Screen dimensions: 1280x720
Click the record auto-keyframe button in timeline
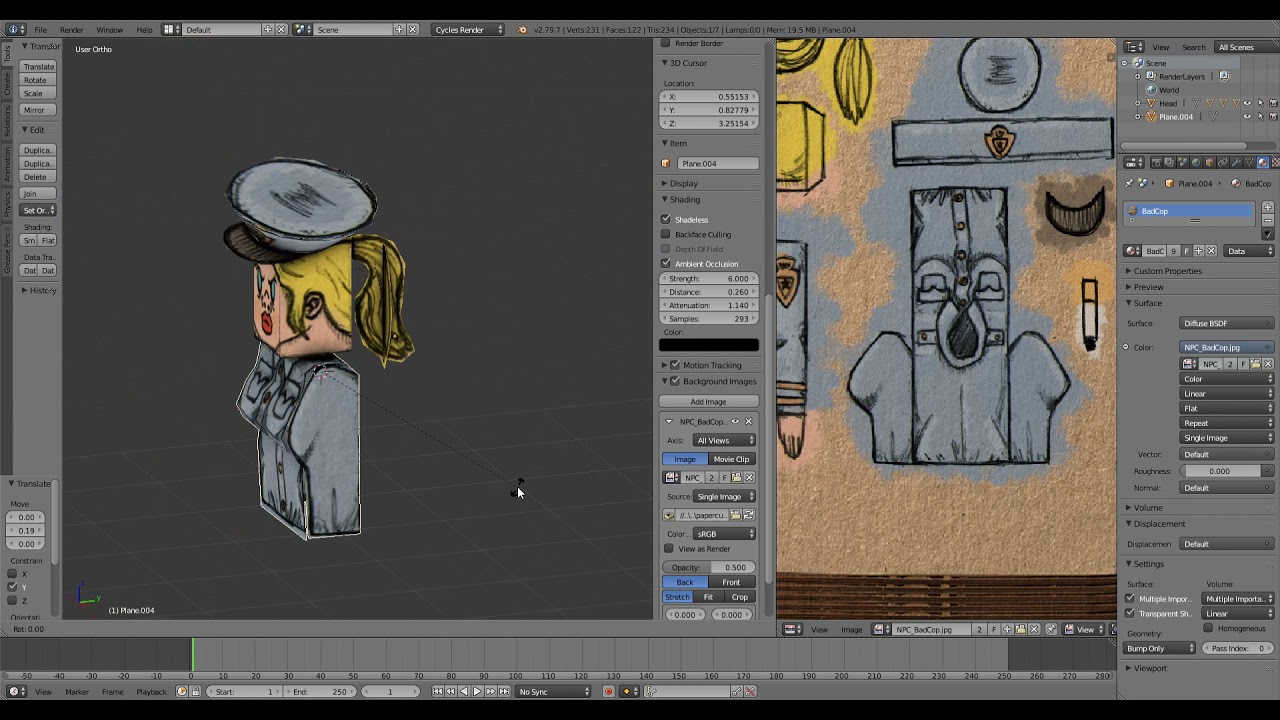click(x=608, y=692)
